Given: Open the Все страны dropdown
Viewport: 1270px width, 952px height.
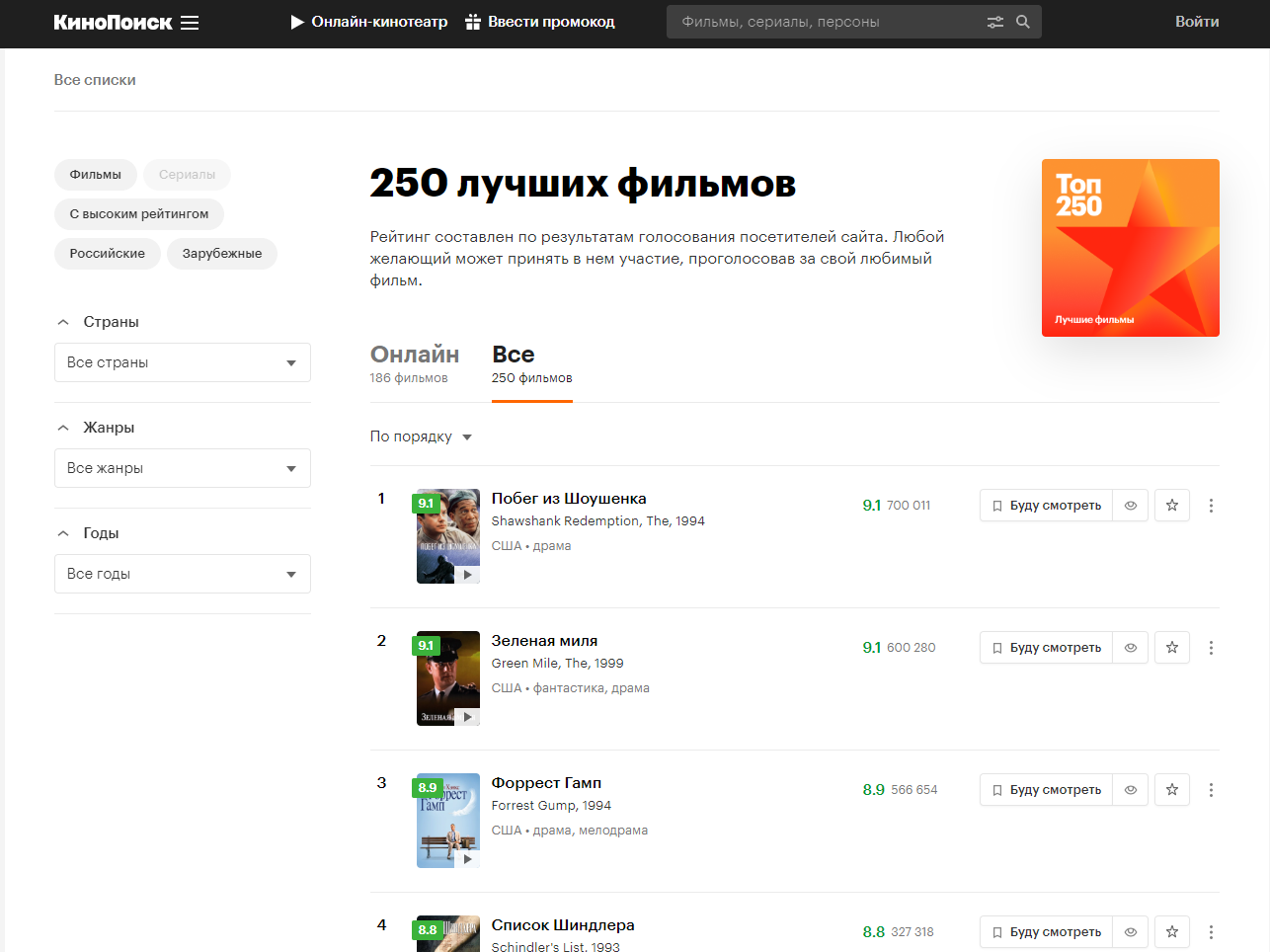Looking at the screenshot, I should [x=183, y=362].
